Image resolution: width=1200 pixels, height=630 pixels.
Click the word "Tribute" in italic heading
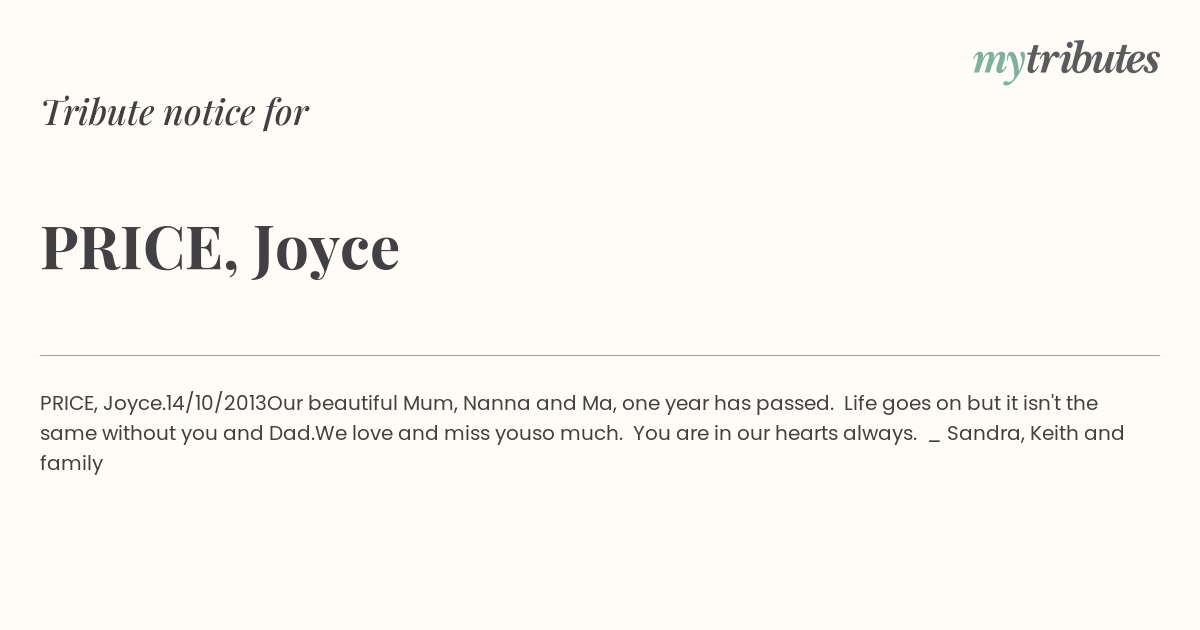(x=97, y=112)
